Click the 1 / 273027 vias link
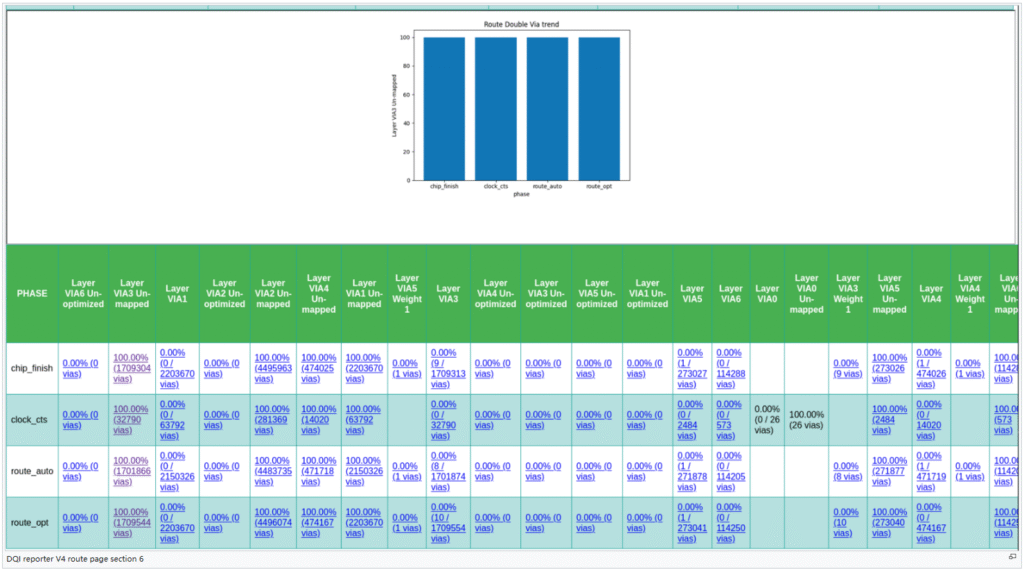Image resolution: width=1024 pixels, height=572 pixels. (691, 368)
